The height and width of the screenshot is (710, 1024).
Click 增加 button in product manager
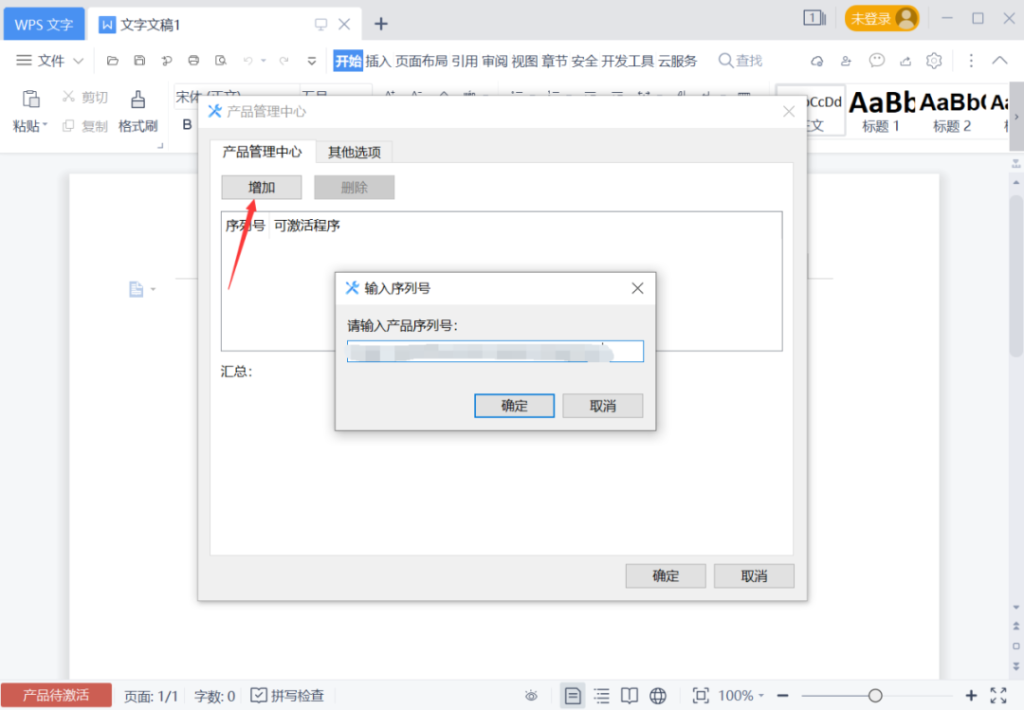tap(261, 187)
